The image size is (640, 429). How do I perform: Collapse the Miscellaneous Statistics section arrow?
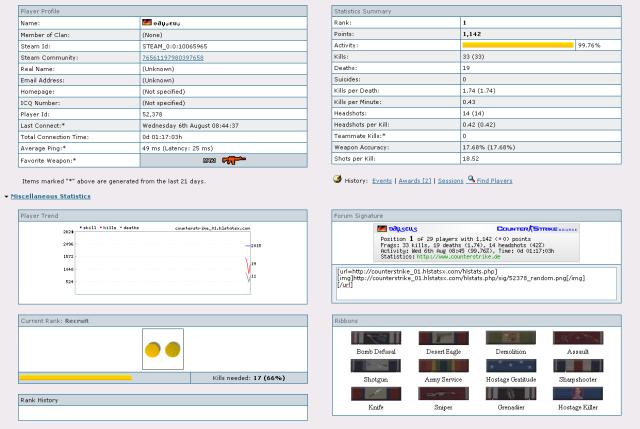6,197
